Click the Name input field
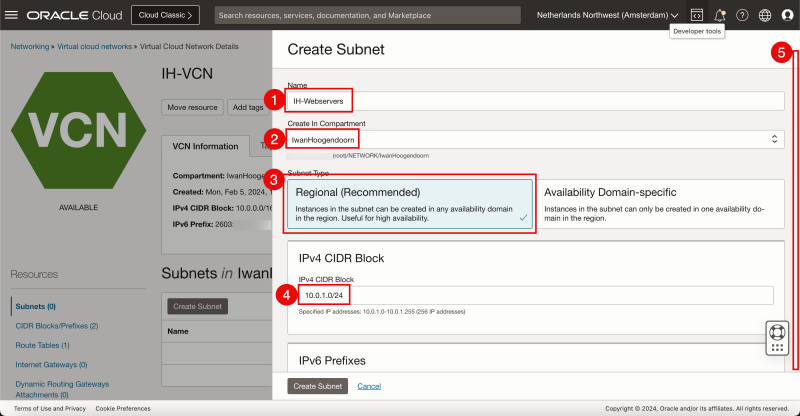This screenshot has height=416, width=800. (x=535, y=101)
